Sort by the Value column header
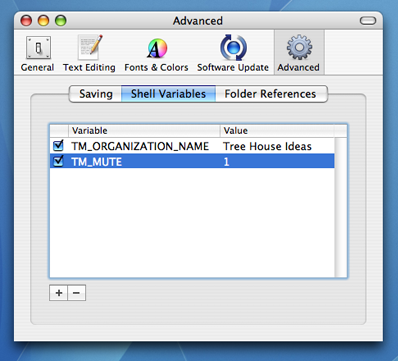 (277, 131)
